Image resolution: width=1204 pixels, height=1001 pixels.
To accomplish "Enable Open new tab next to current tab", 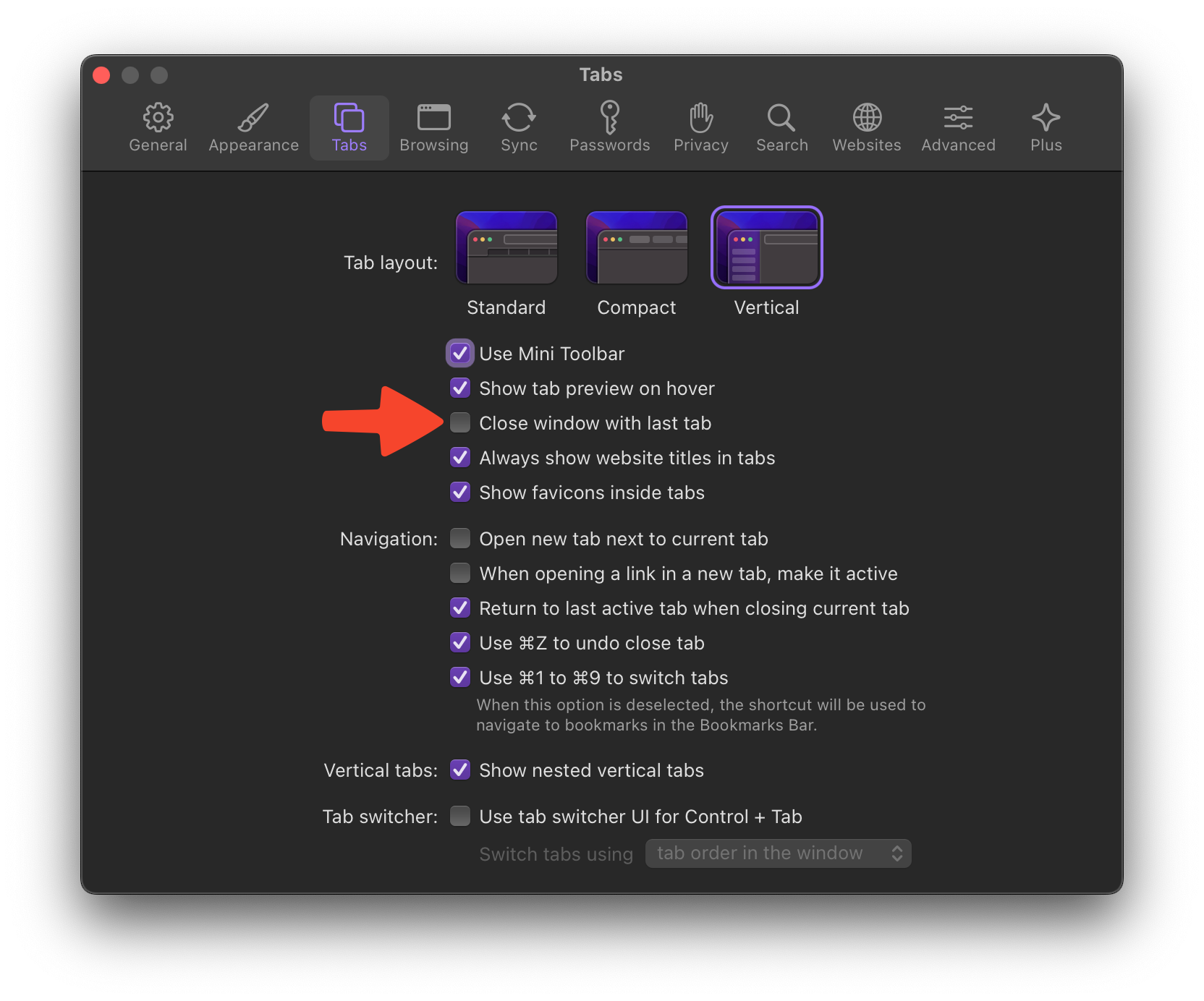I will tap(460, 539).
